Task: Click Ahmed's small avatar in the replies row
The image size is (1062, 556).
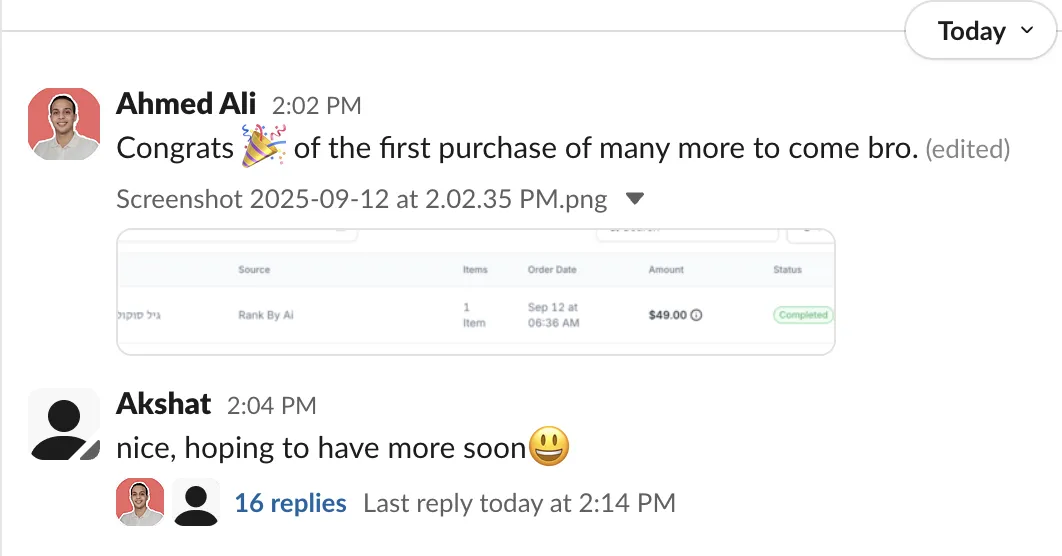Action: tap(140, 502)
